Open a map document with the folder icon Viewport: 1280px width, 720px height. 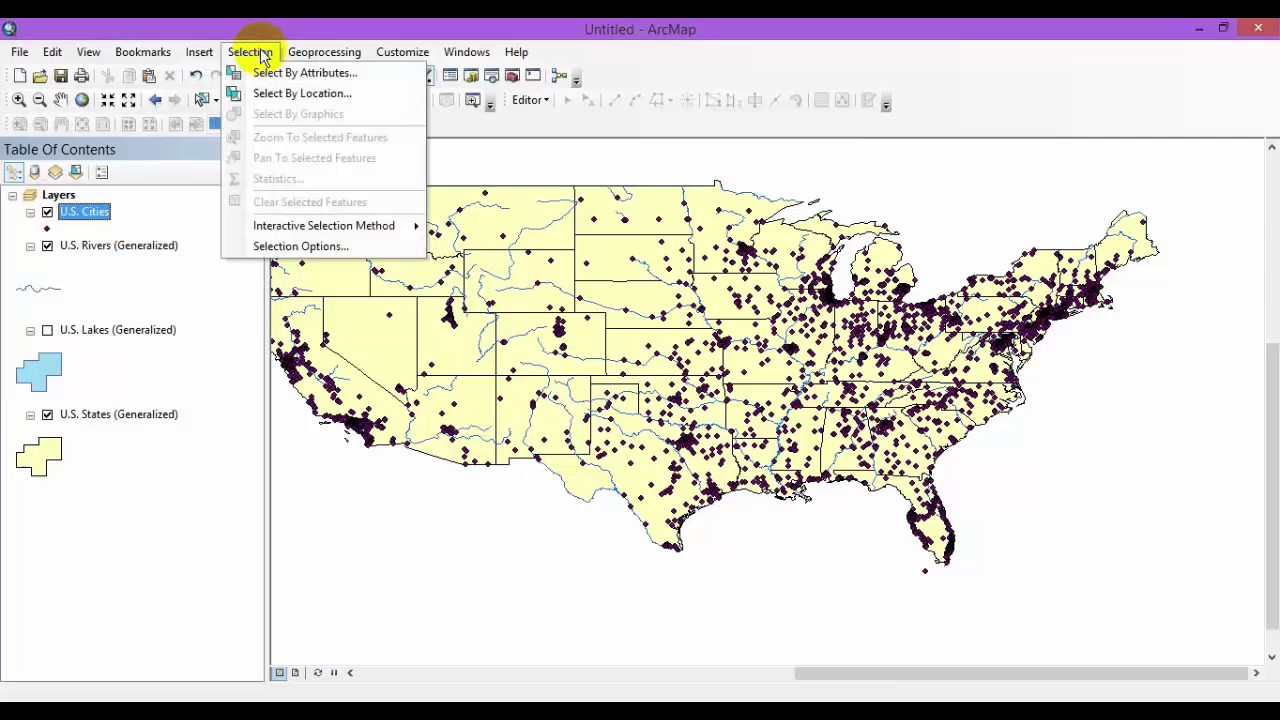click(x=40, y=76)
